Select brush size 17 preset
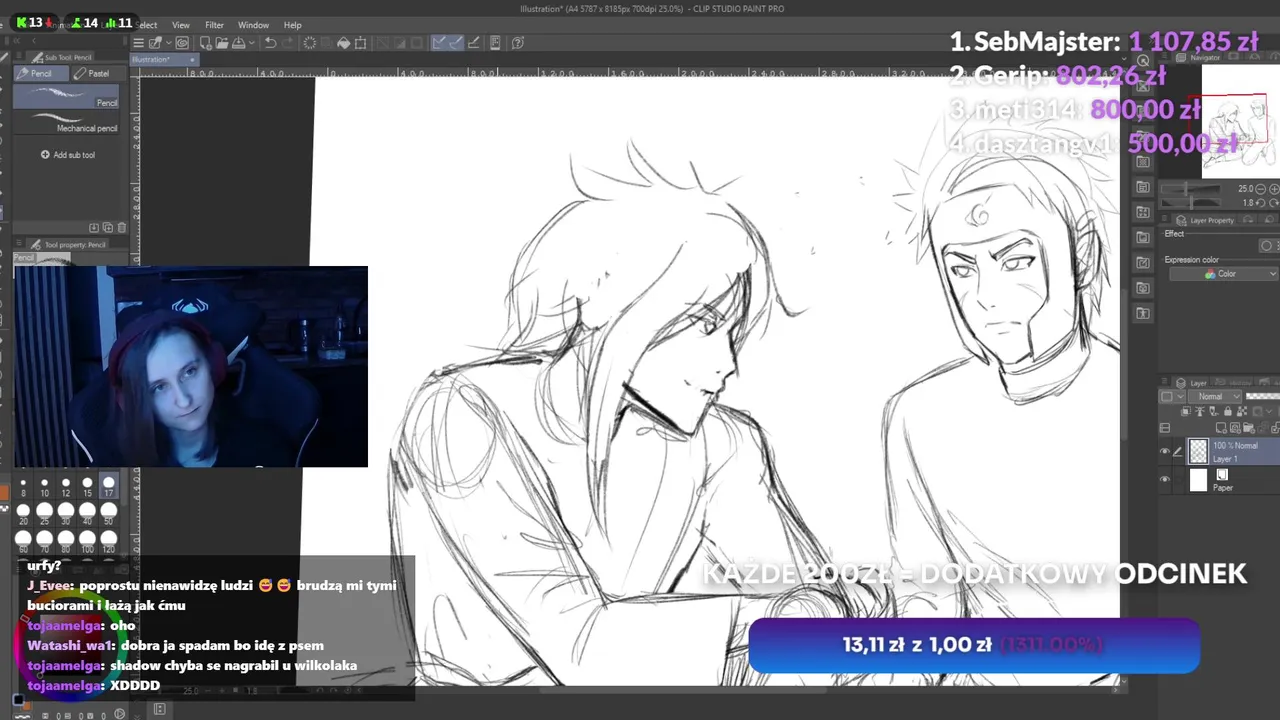 109,487
